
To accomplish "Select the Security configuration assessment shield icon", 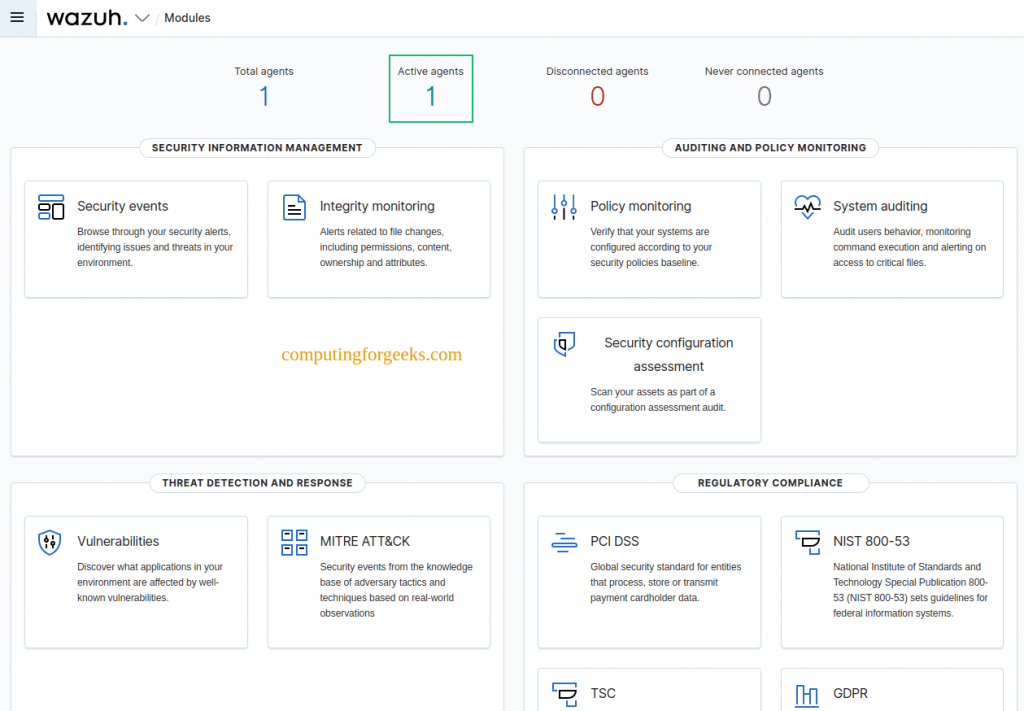I will [564, 343].
